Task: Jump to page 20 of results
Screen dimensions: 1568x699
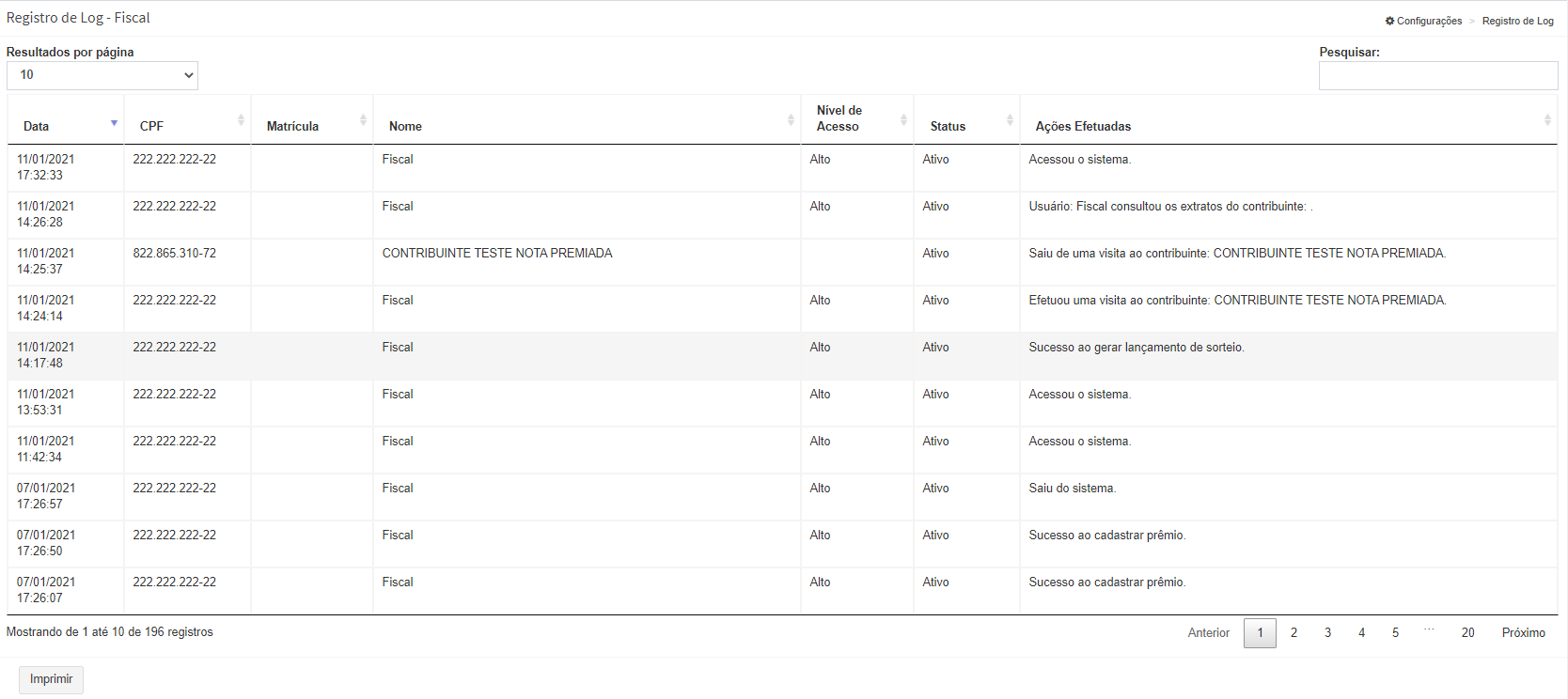Action: [1467, 633]
